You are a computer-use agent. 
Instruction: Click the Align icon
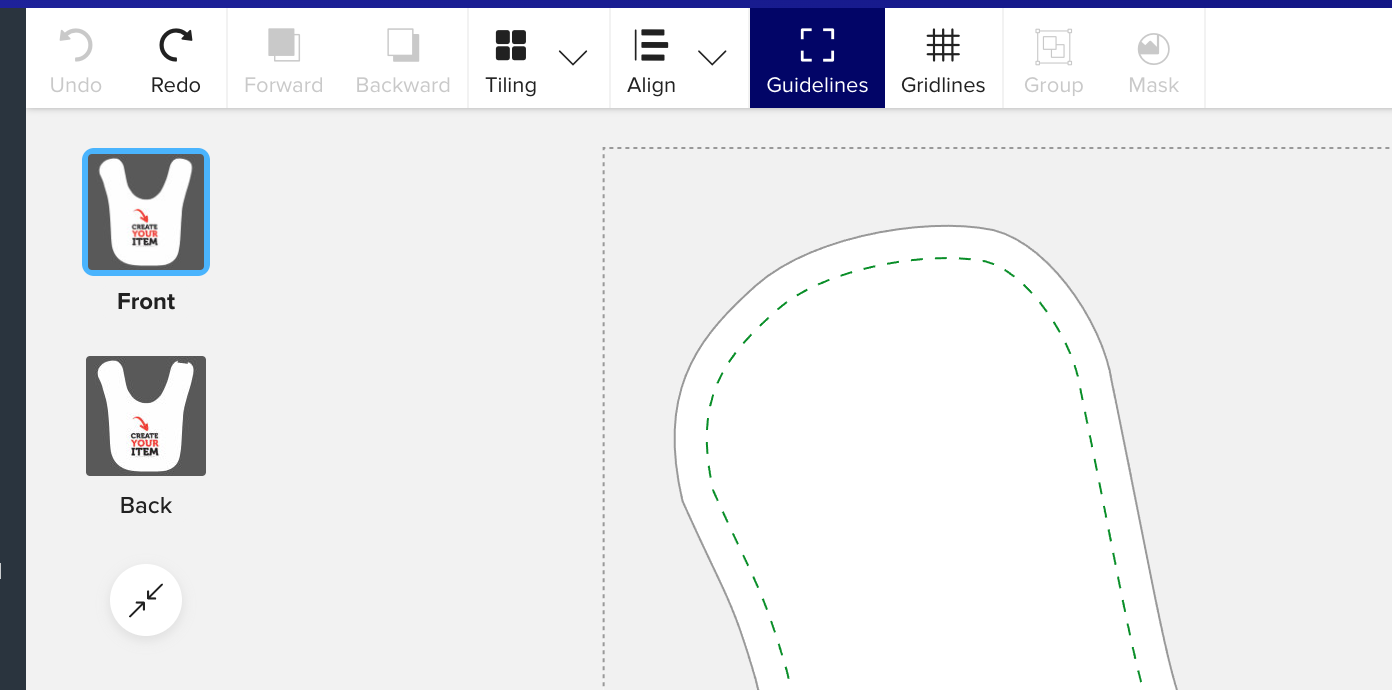[x=651, y=46]
